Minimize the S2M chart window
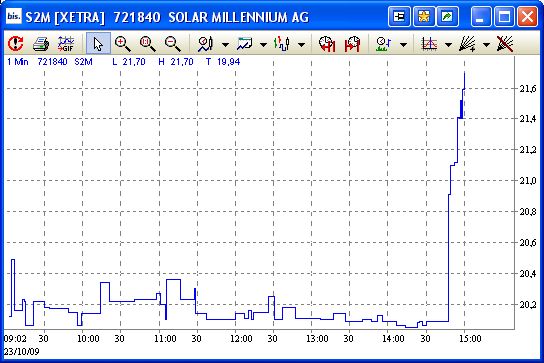The height and width of the screenshot is (363, 544). (480, 16)
